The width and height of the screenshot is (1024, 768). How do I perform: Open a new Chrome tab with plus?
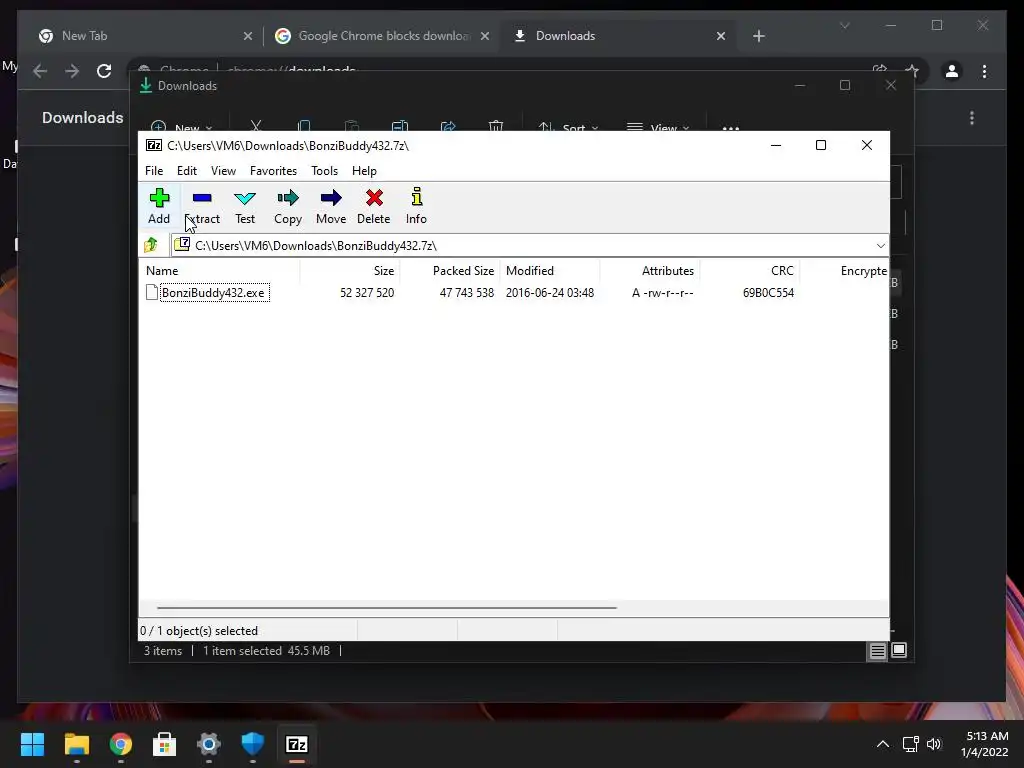click(758, 36)
